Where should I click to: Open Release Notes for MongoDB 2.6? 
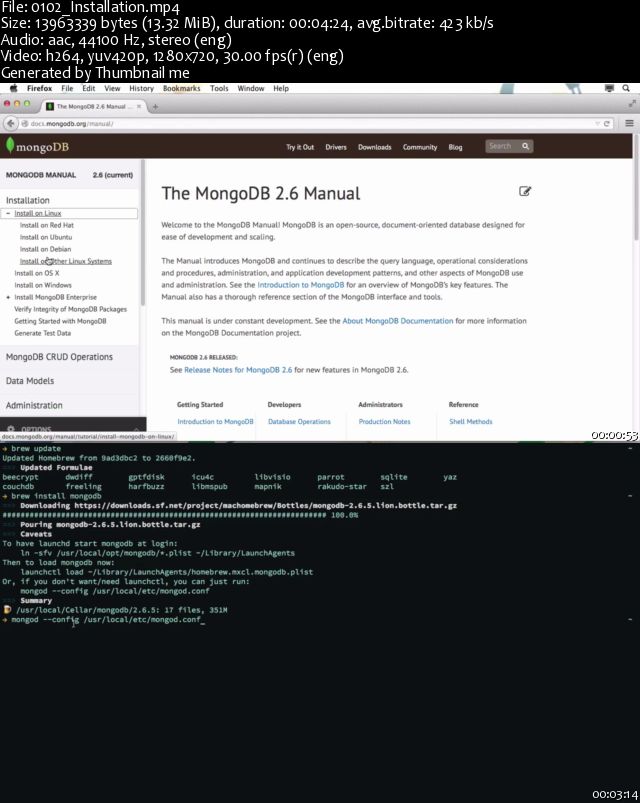[x=238, y=370]
